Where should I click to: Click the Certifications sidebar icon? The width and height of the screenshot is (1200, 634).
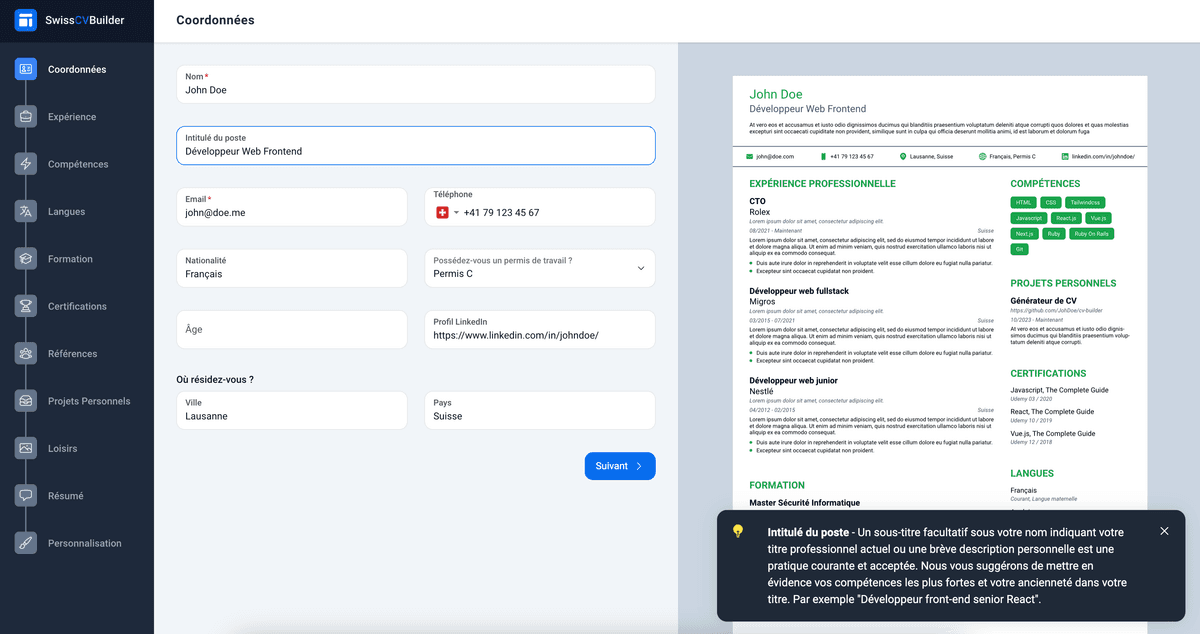point(26,306)
